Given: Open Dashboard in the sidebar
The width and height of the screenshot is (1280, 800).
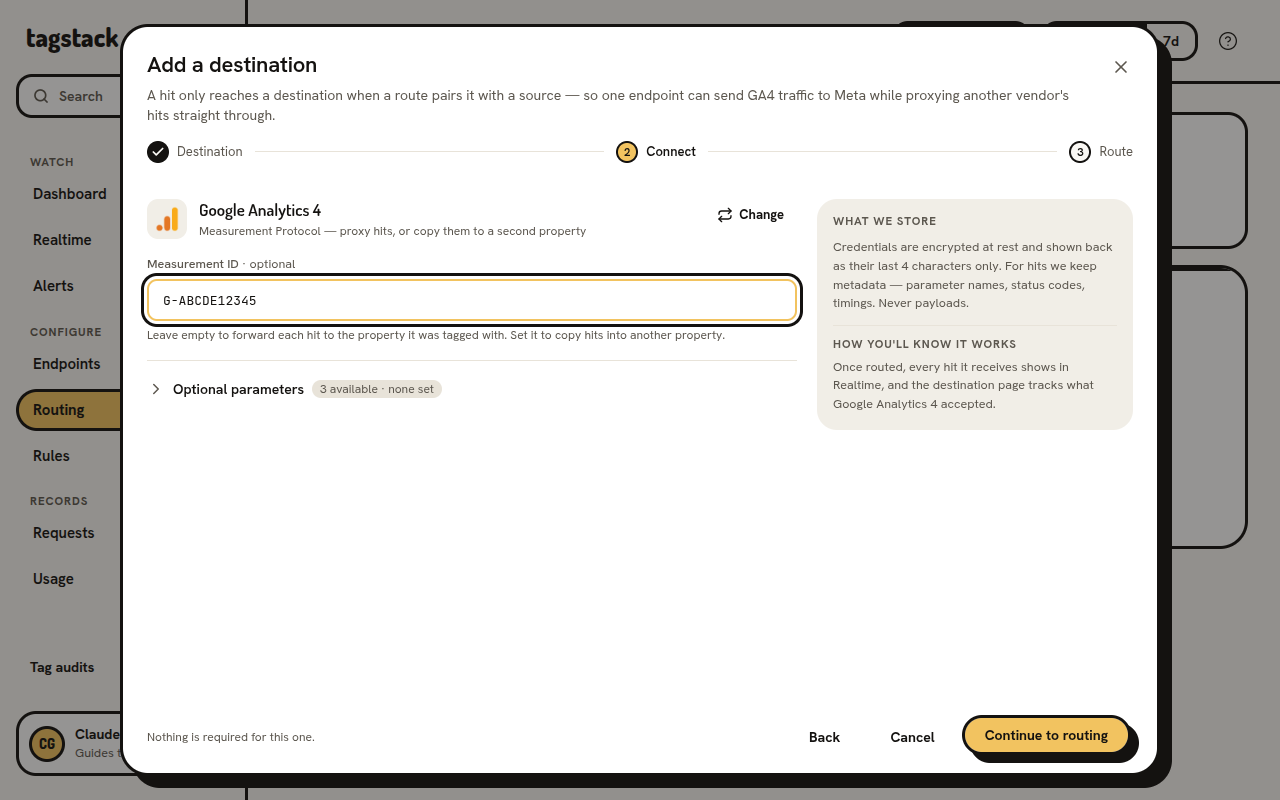Looking at the screenshot, I should [x=70, y=194].
